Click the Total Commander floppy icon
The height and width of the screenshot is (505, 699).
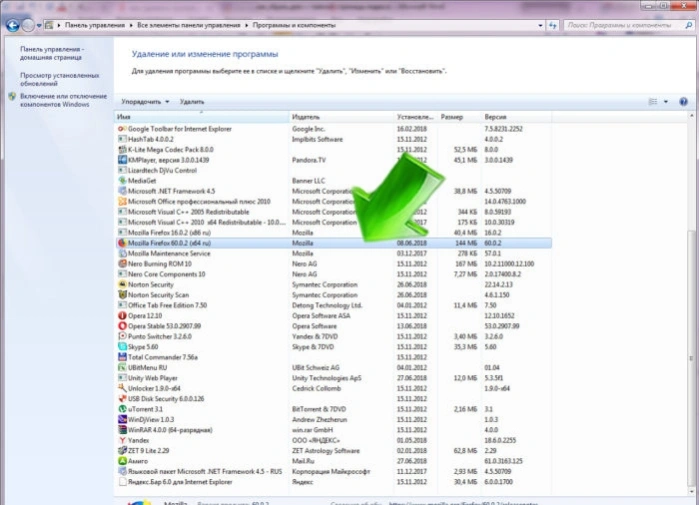pyautogui.click(x=122, y=357)
